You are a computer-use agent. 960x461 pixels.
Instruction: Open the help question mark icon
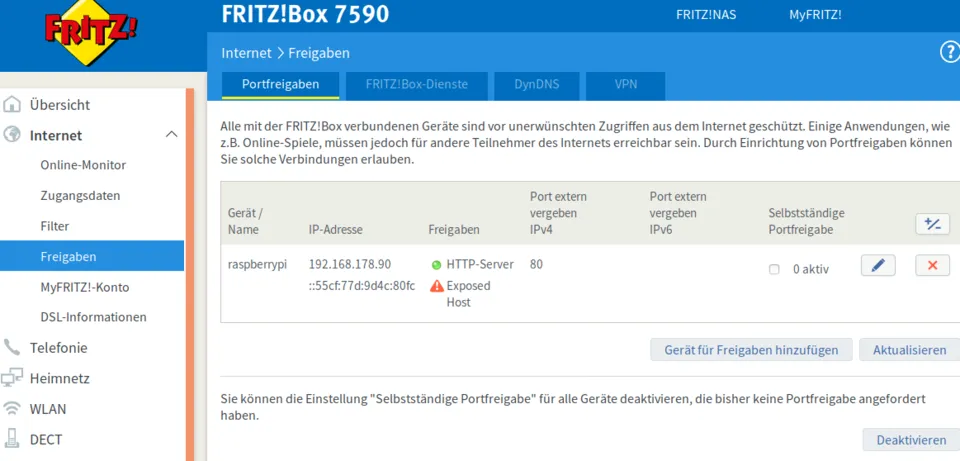click(950, 53)
